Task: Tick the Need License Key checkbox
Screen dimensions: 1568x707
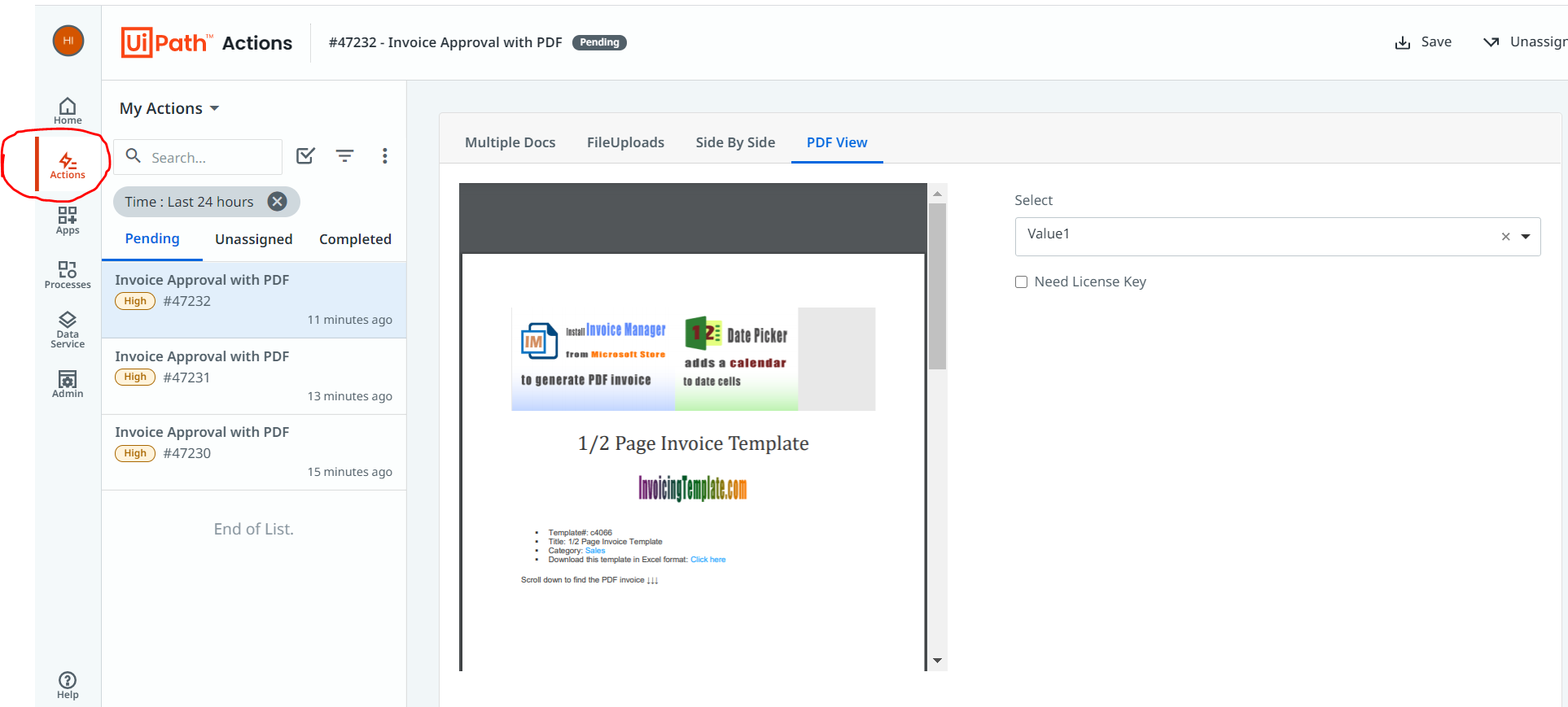Action: coord(1021,282)
